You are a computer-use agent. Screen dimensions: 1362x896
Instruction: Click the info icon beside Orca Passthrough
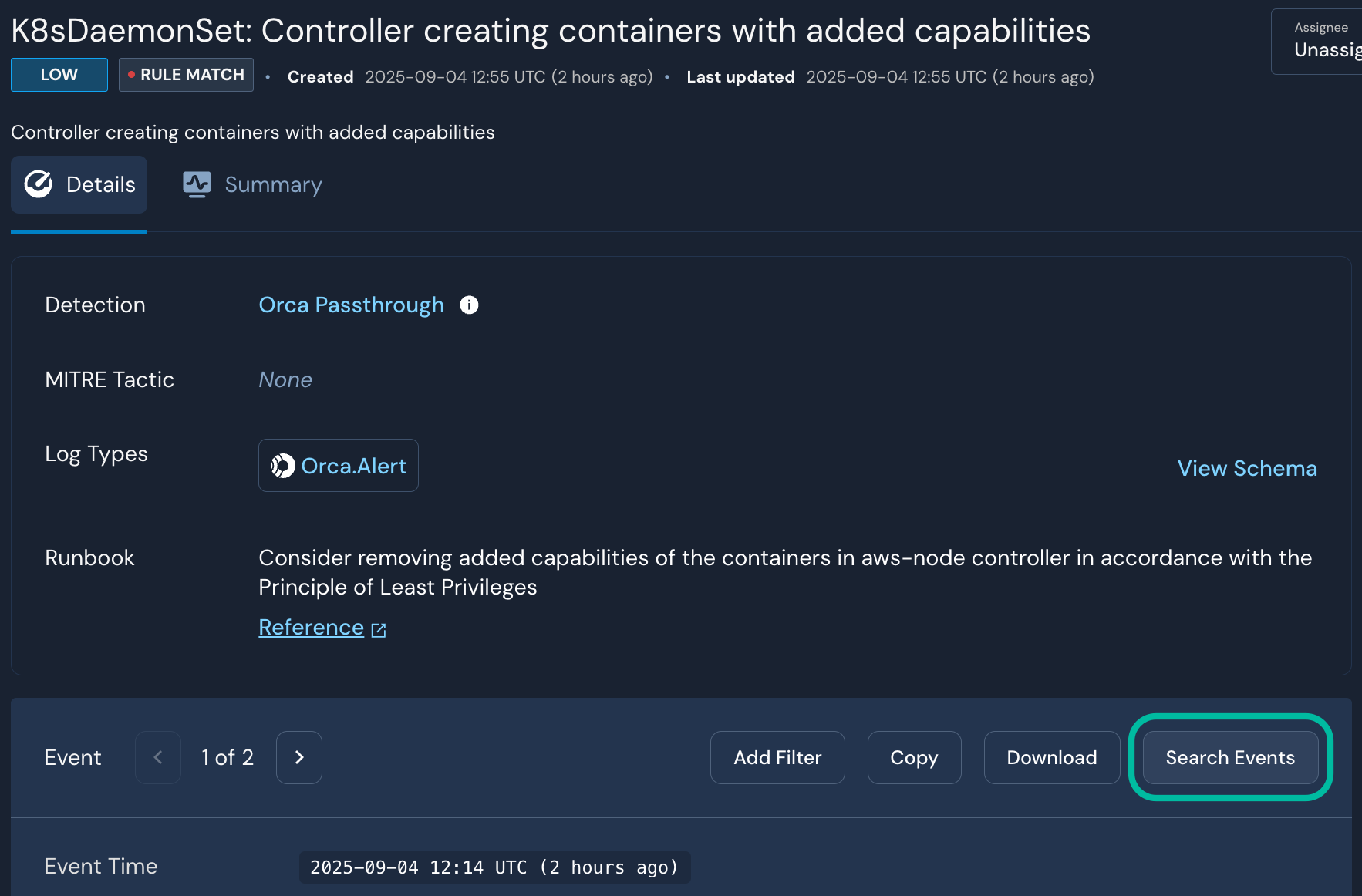(469, 305)
